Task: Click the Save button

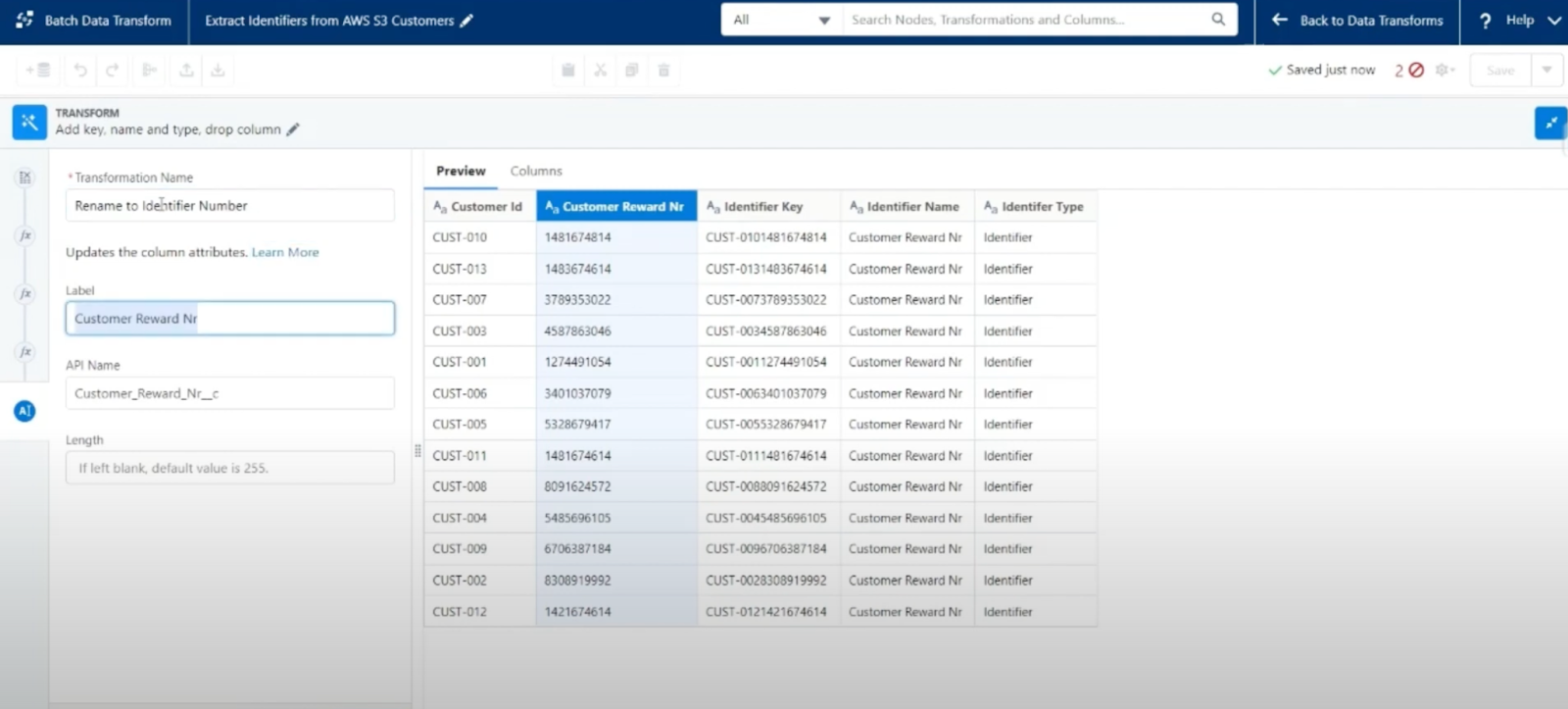Action: [x=1500, y=71]
